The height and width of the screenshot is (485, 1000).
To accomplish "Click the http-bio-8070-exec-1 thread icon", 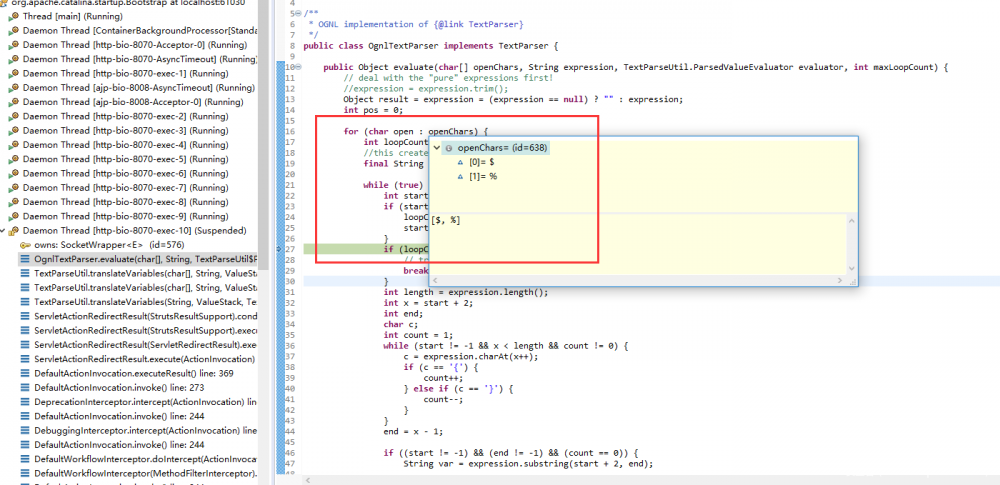I will coord(14,73).
